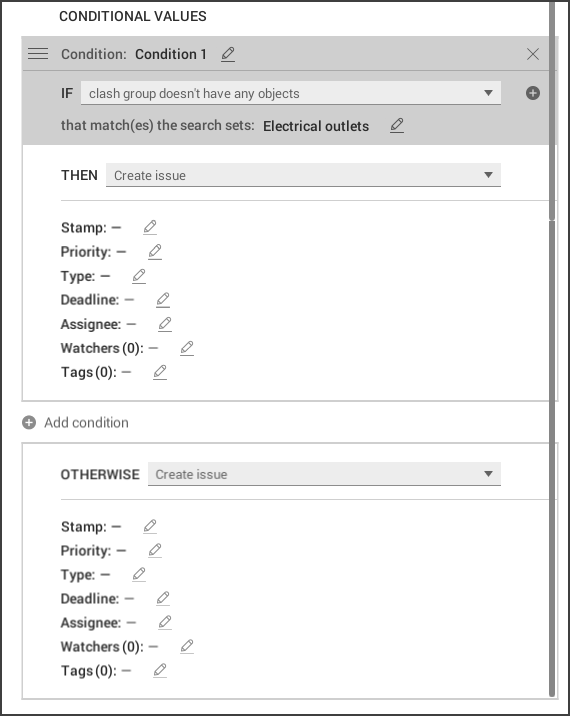Screen dimensions: 570x716
Task: Edit Stamp in the THEN section
Action: coord(150,227)
